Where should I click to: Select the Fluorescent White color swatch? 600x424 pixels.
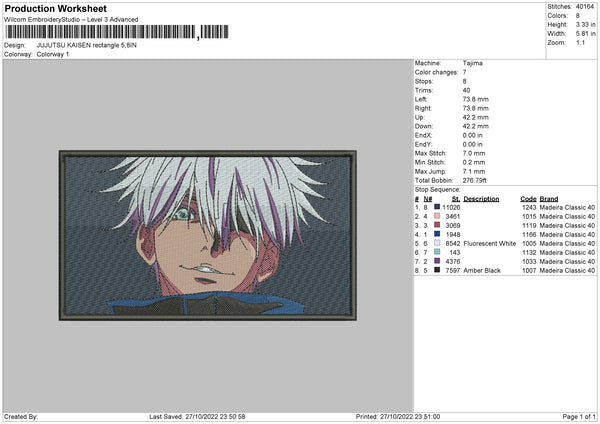coord(436,243)
